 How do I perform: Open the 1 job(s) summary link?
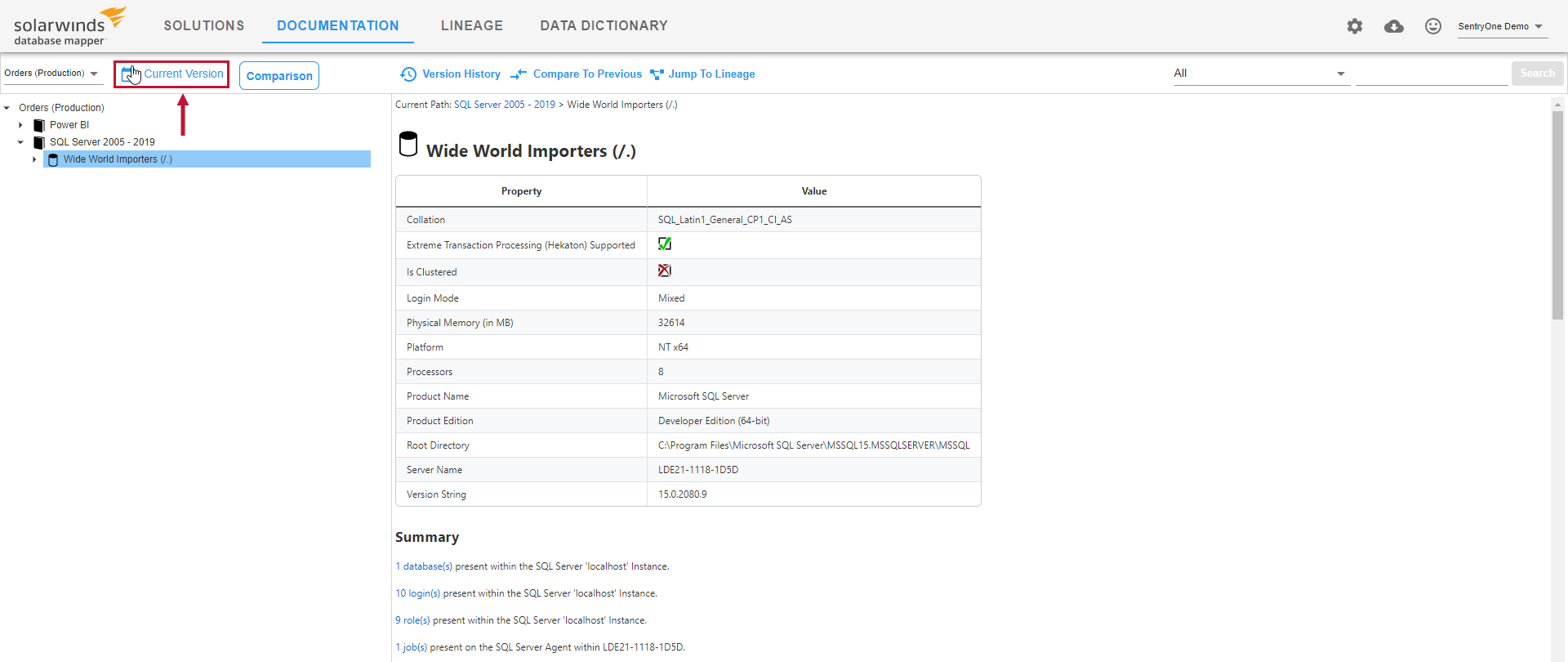[x=412, y=647]
